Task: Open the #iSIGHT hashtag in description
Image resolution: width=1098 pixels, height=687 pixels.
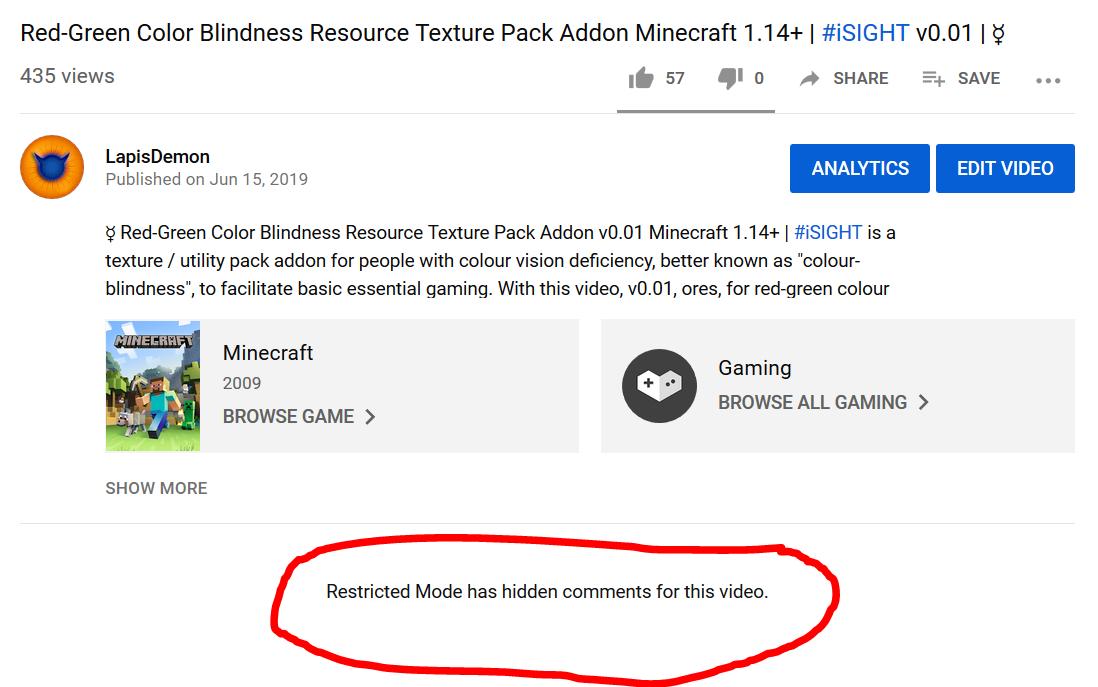Action: [828, 233]
